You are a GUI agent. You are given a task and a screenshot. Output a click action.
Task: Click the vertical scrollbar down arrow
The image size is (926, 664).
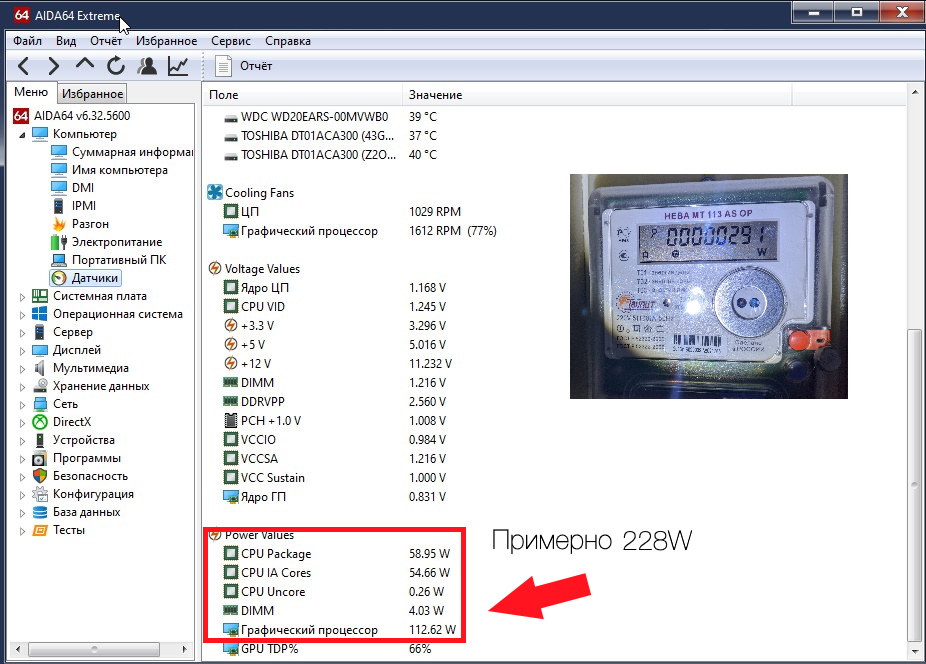[914, 650]
